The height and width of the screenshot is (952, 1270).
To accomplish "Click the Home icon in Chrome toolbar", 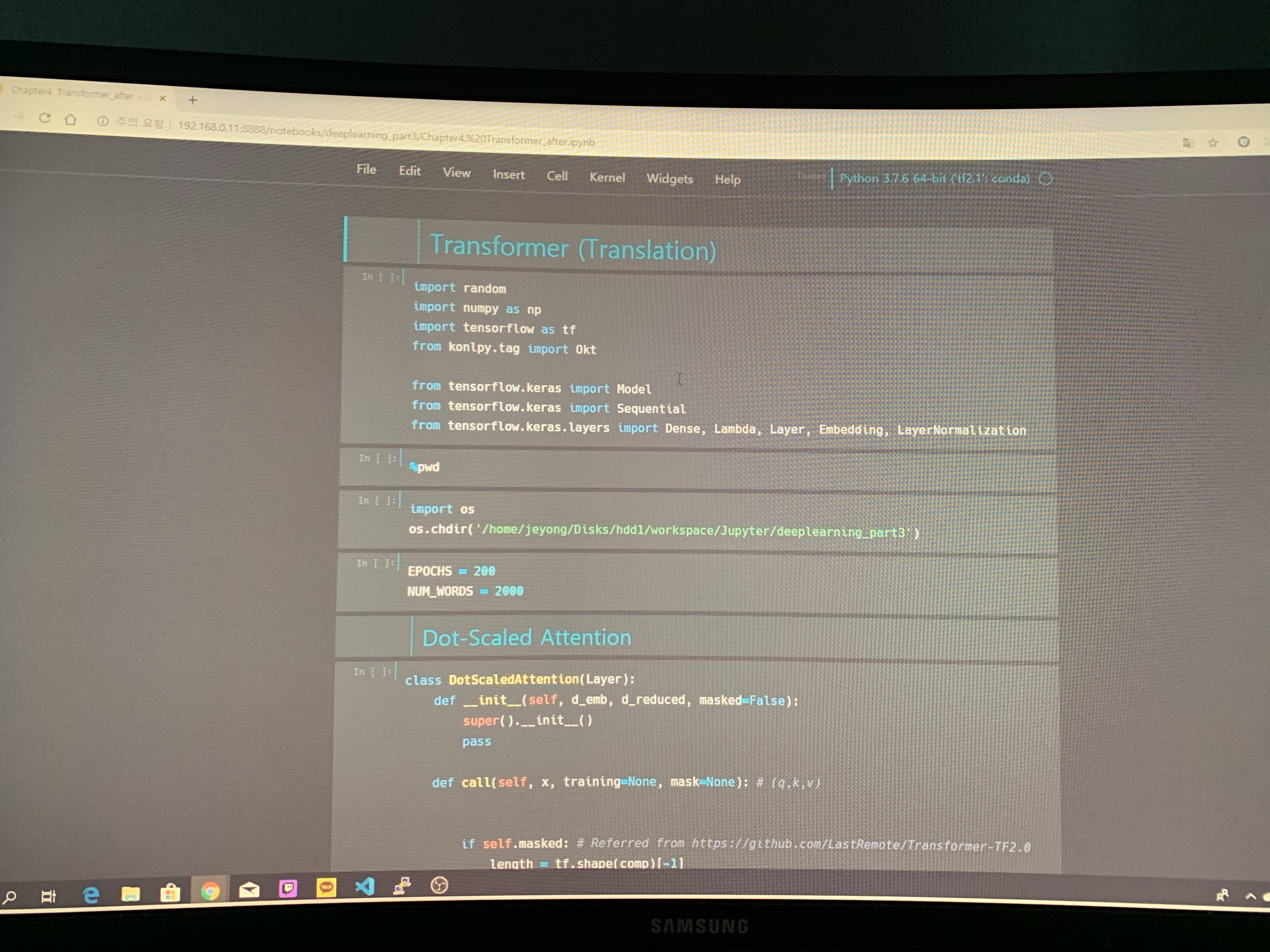I will tap(70, 119).
